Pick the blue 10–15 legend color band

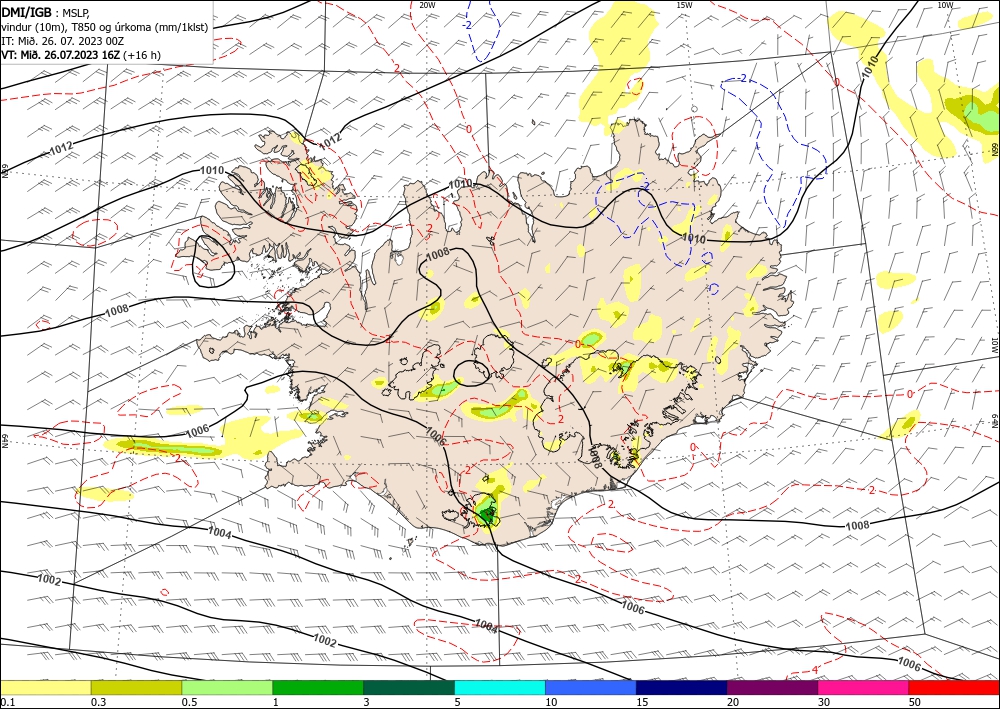591,688
